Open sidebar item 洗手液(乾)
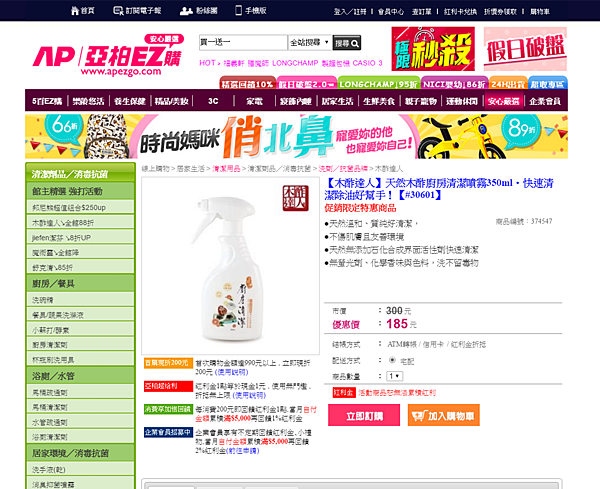Screen dimensions: 600x489 pos(80,469)
